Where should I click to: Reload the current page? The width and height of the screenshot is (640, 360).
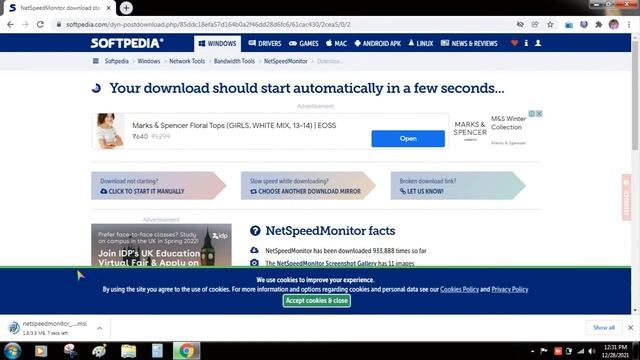(40, 24)
